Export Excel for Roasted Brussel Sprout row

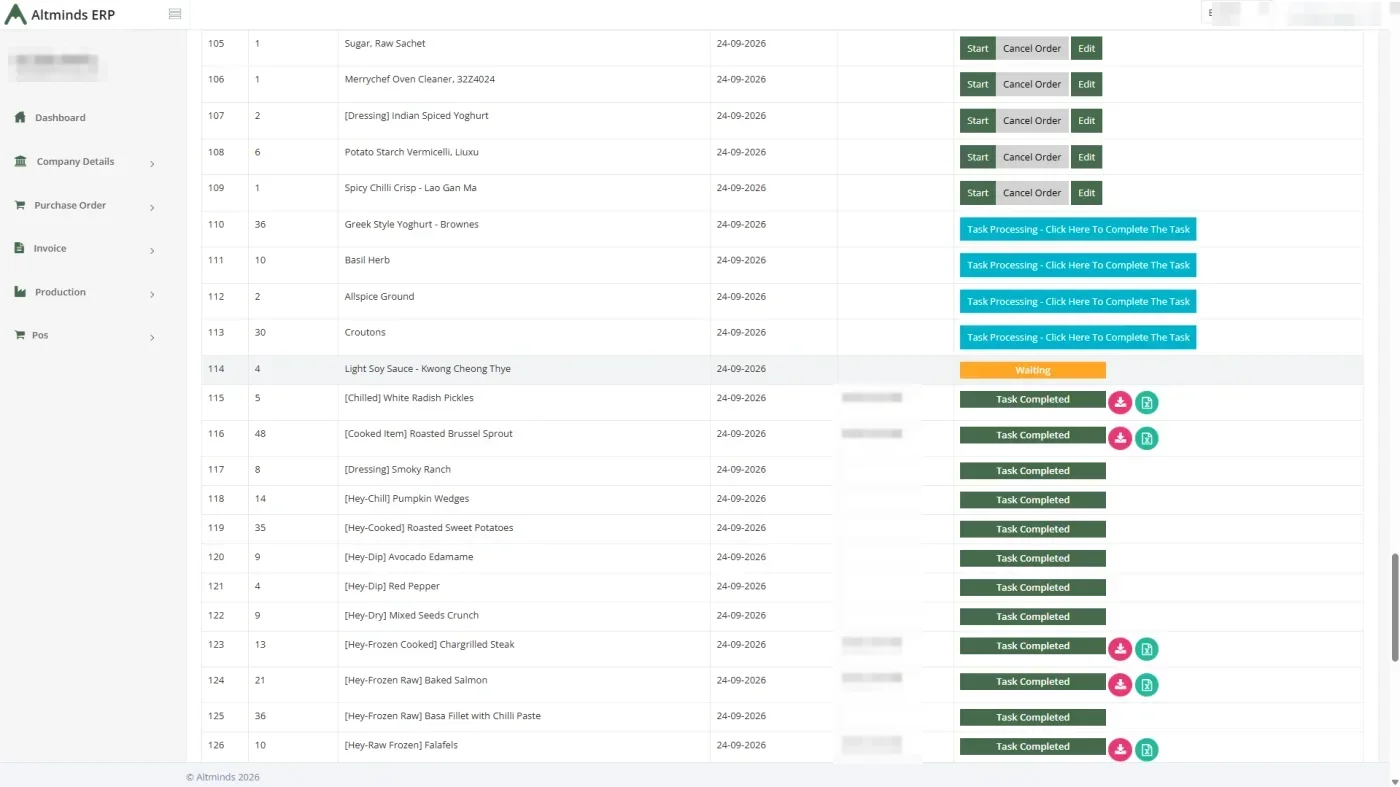[1147, 439]
